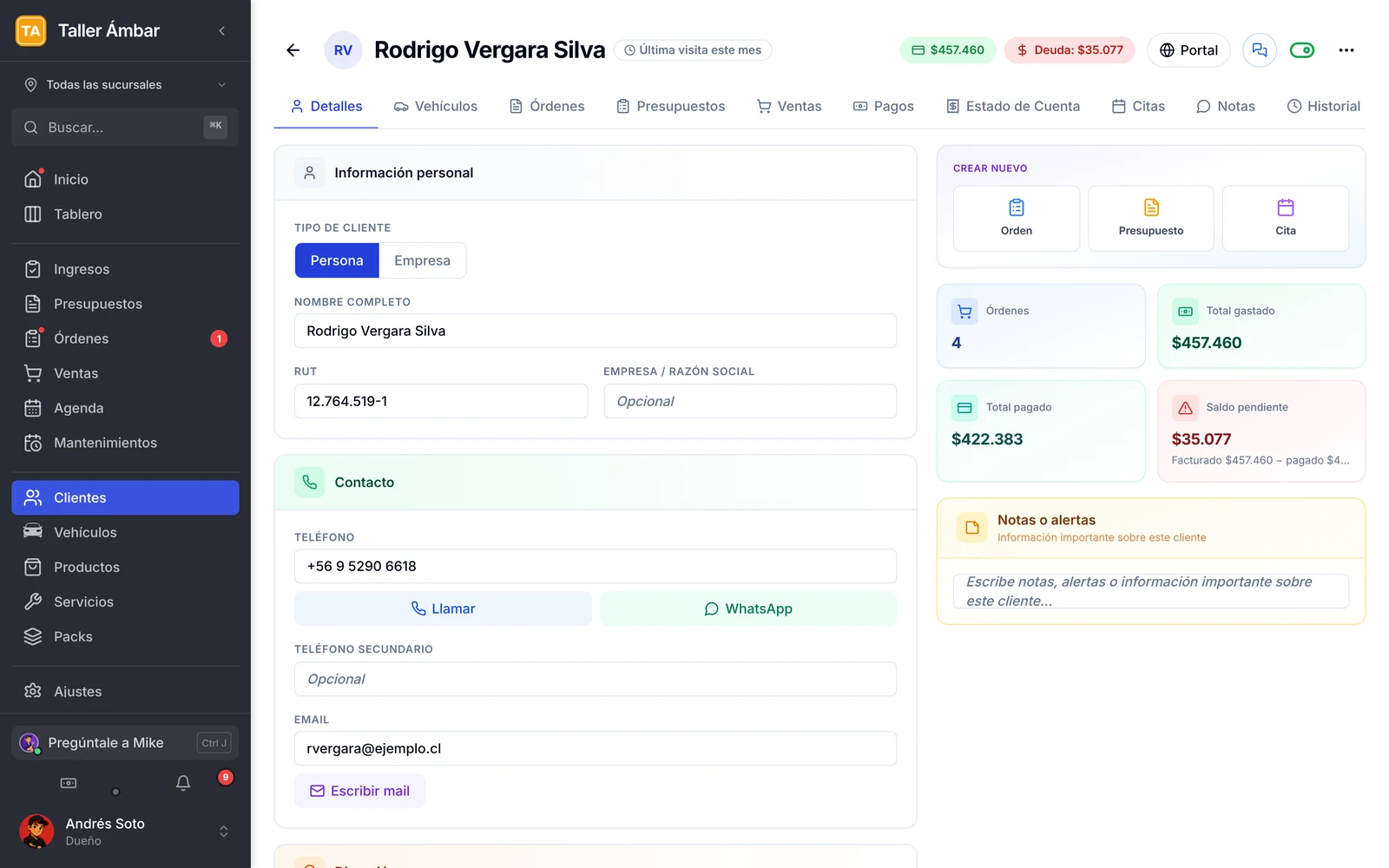
Task: Open the Todas las sucursales dropdown
Action: (x=126, y=84)
